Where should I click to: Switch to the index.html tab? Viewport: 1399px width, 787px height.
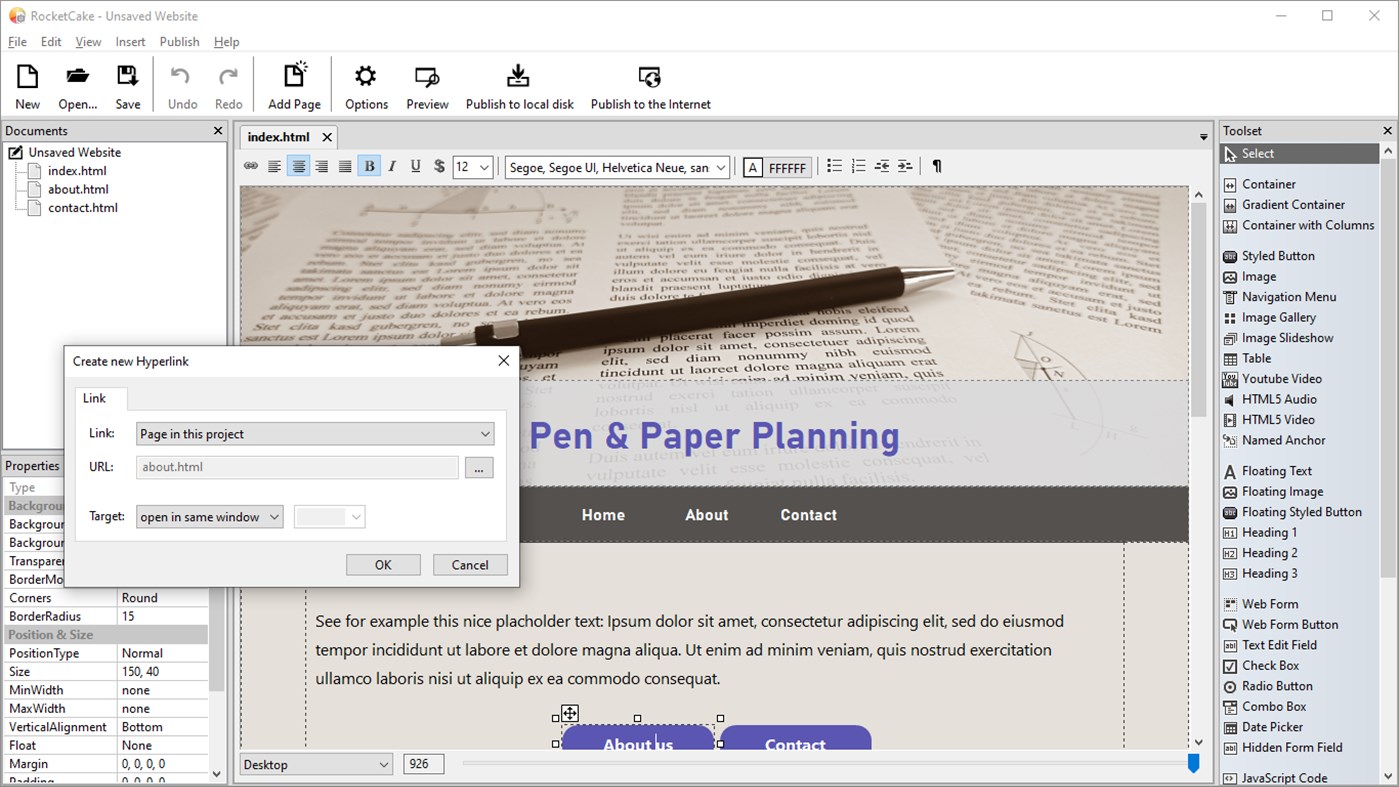pos(279,137)
